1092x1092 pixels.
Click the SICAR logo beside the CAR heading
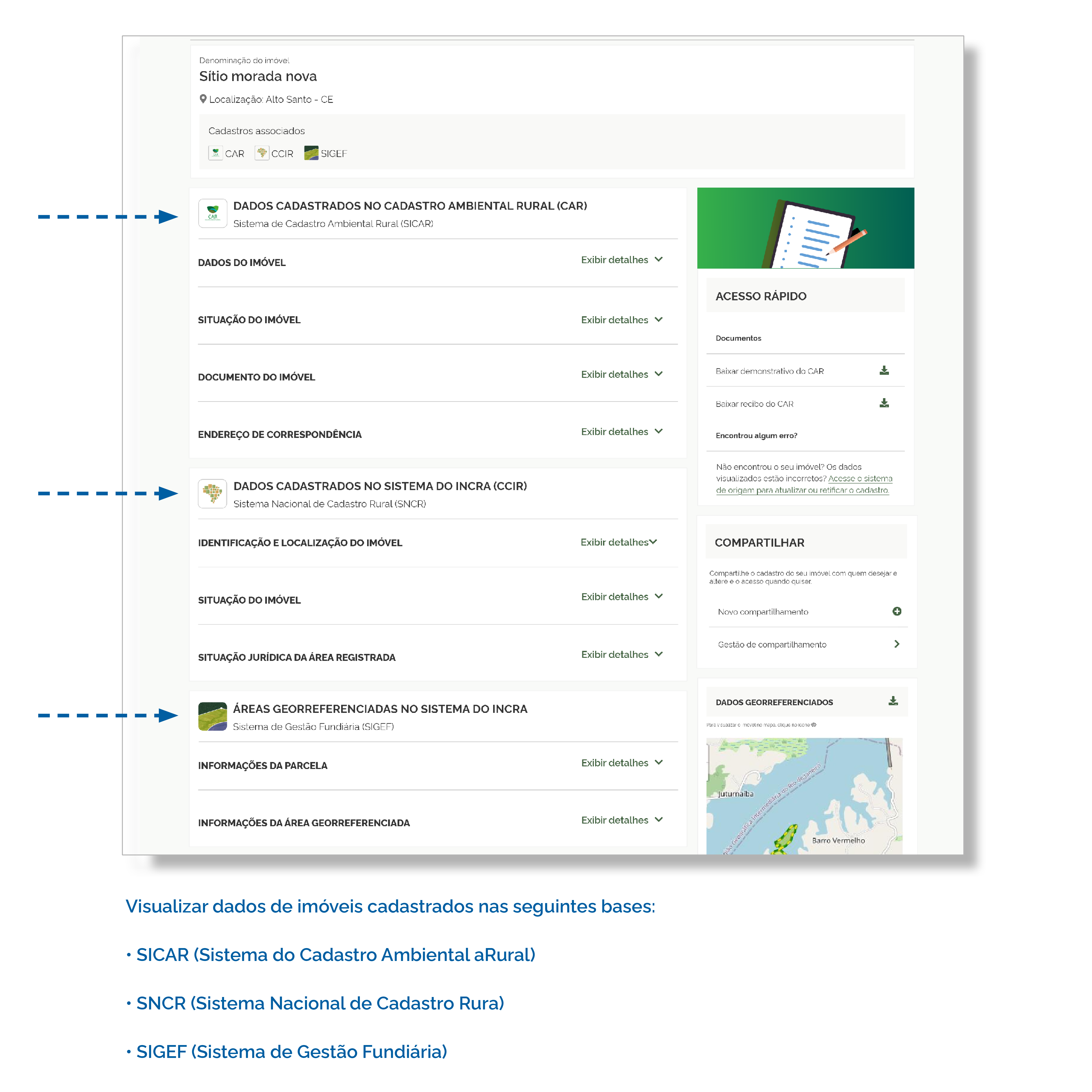point(213,213)
